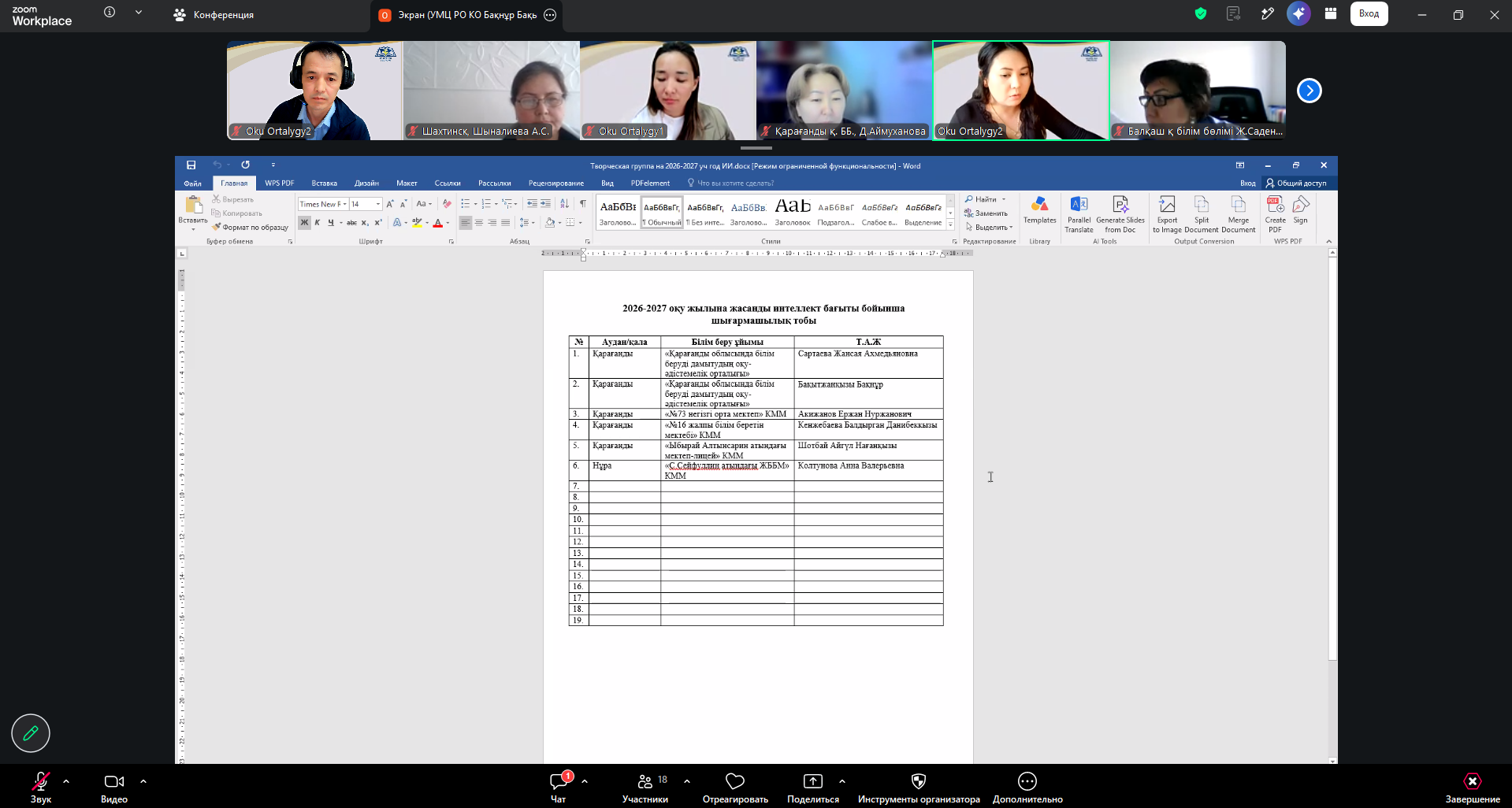Click the annotate pencil button
This screenshot has width=1512, height=808.
click(31, 733)
